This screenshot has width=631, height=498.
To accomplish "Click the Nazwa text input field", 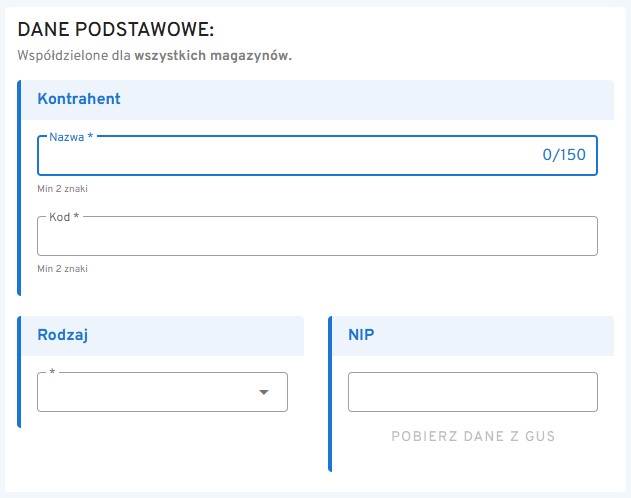I will pyautogui.click(x=280, y=155).
